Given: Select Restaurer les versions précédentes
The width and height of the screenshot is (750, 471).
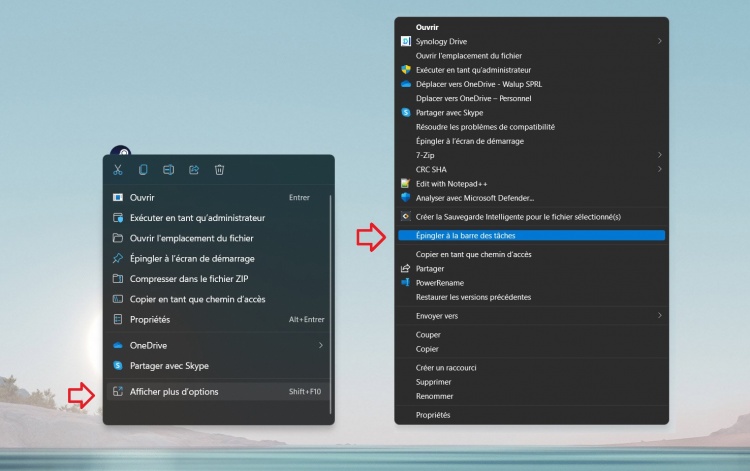Looking at the screenshot, I should [473, 297].
